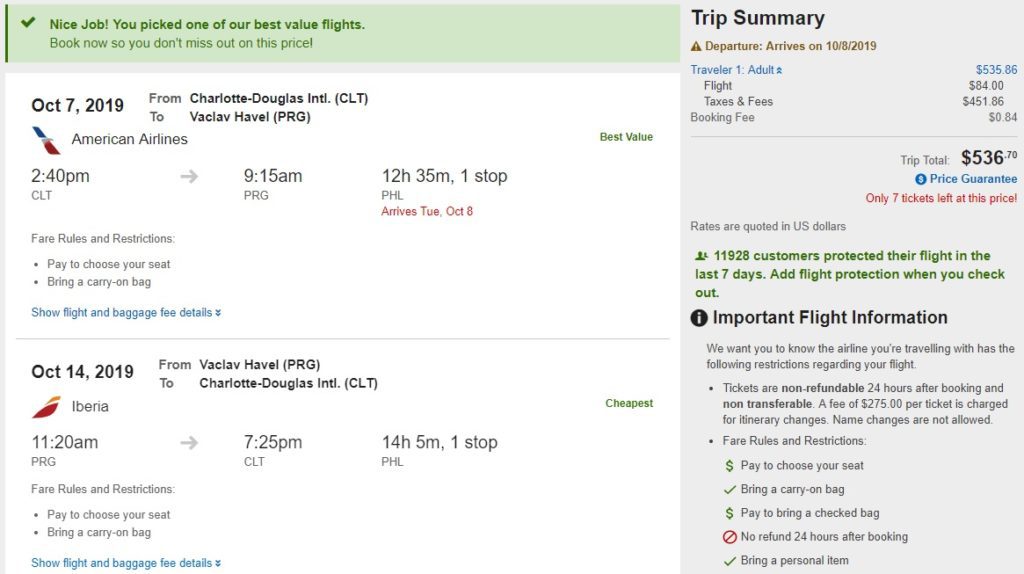Click the Arrives Tue, Oct 8 notice

pyautogui.click(x=427, y=212)
